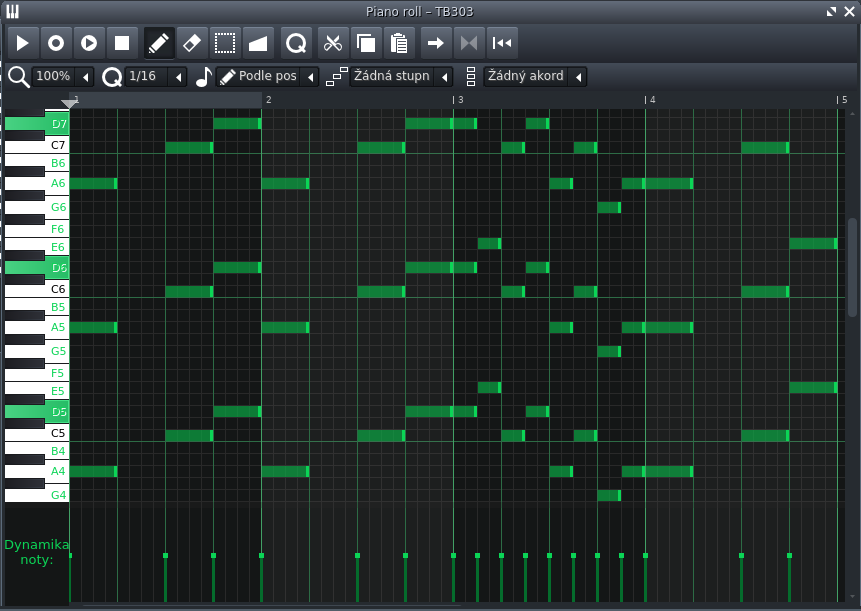Open the Žádný akord chord dropdown
Screen dimensions: 861x611
coord(528,76)
